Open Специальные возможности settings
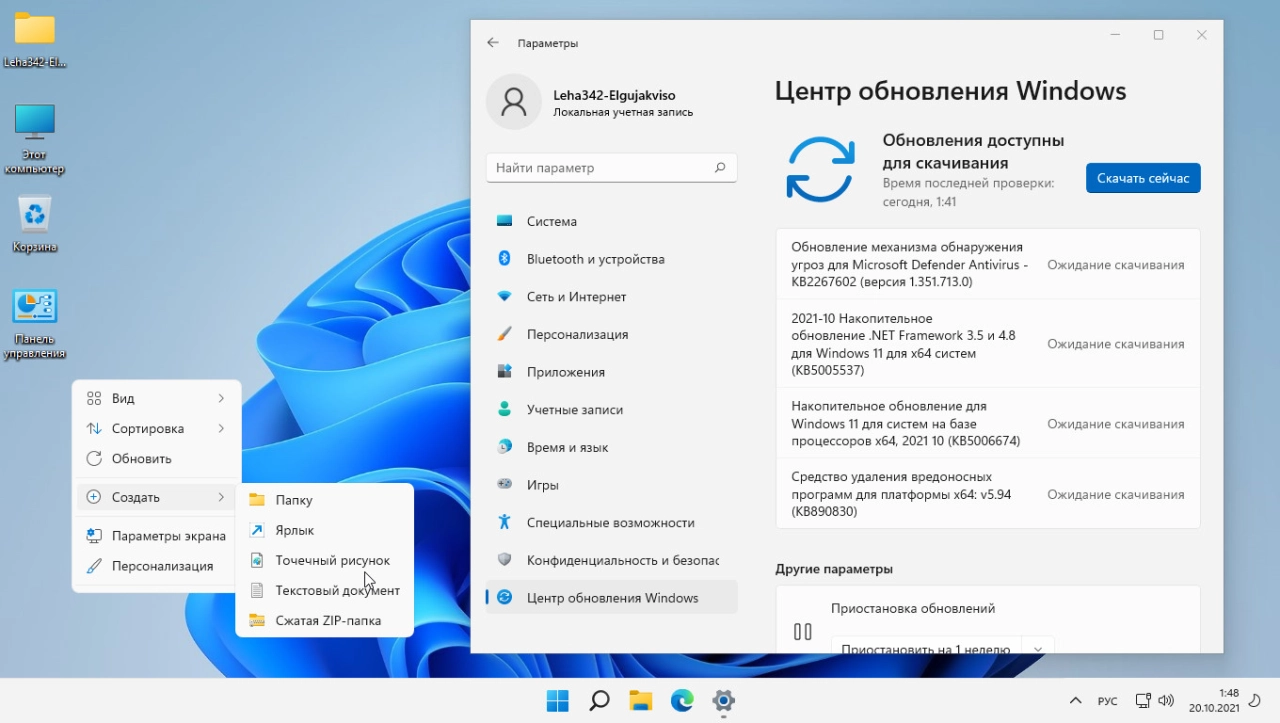Image resolution: width=1280 pixels, height=723 pixels. pos(611,523)
